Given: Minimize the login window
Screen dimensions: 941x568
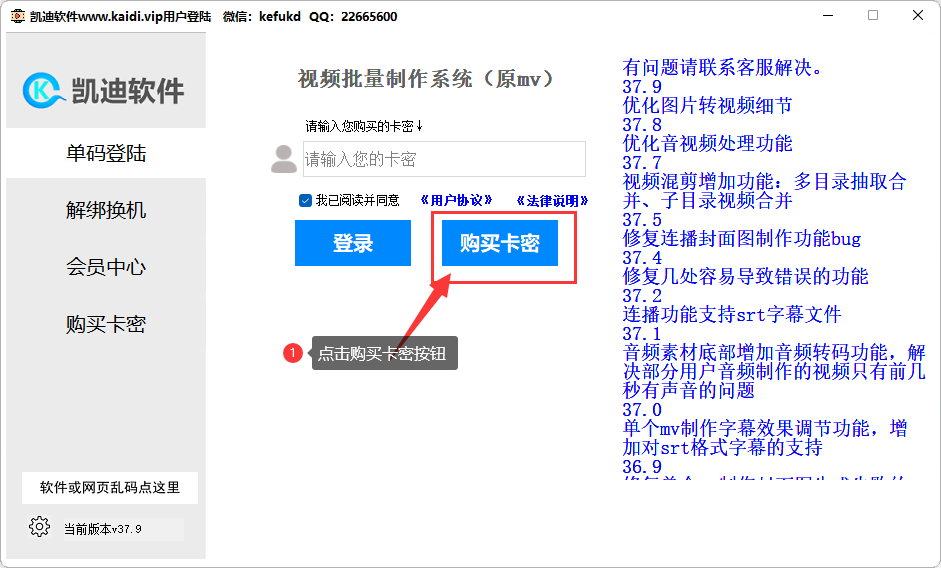Looking at the screenshot, I should coord(828,16).
